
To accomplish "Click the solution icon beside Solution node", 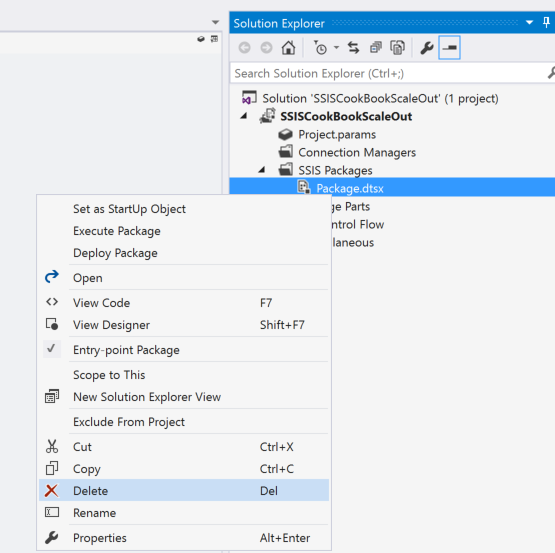I will [249, 97].
